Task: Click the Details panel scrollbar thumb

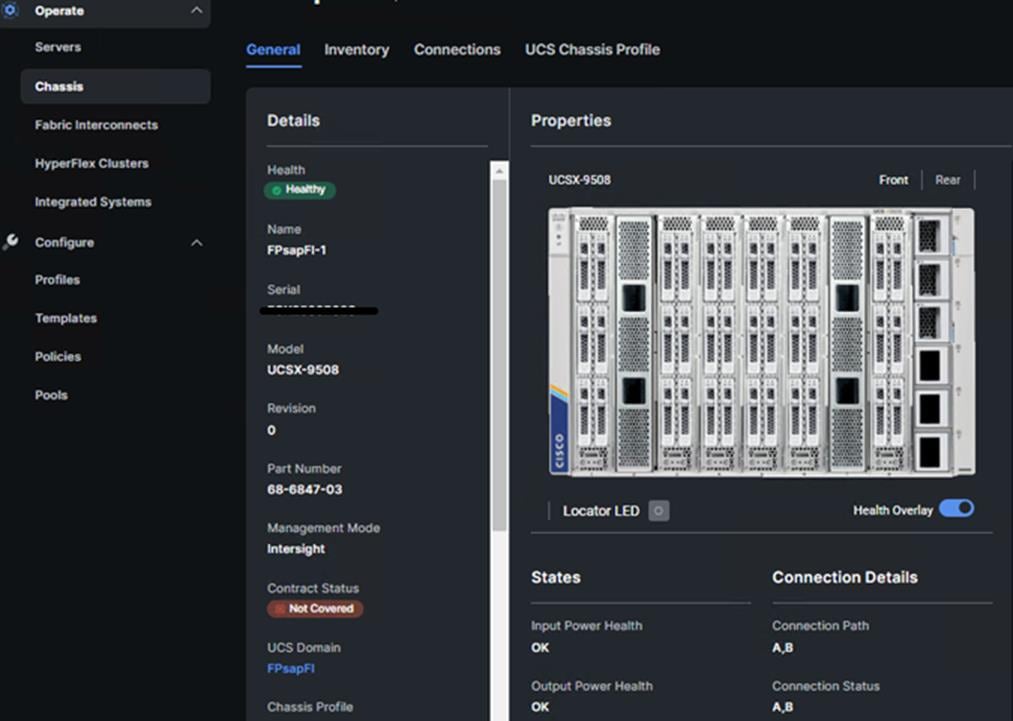Action: tap(499, 355)
